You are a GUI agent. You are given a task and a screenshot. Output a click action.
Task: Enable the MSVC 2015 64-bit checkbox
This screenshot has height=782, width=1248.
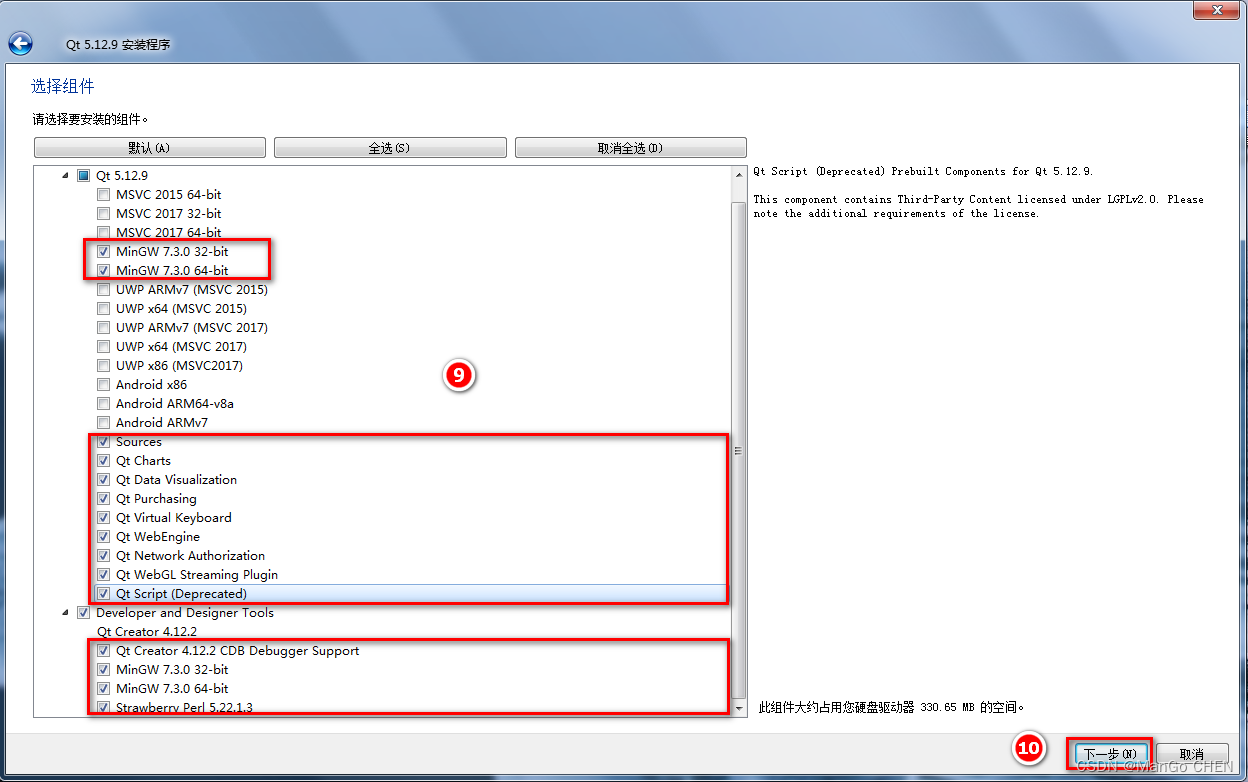[x=104, y=194]
